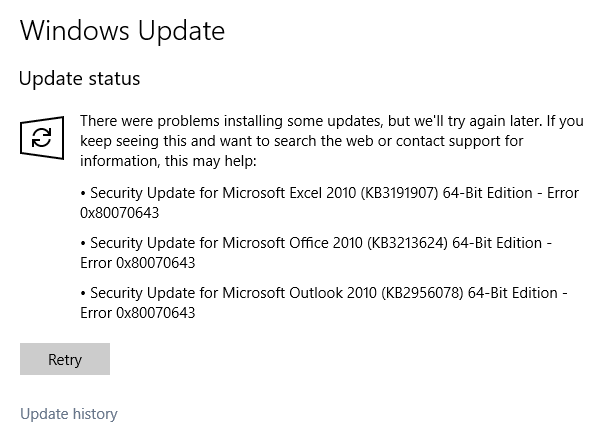Click error code 0x80070643 below Outlook entry

155,313
